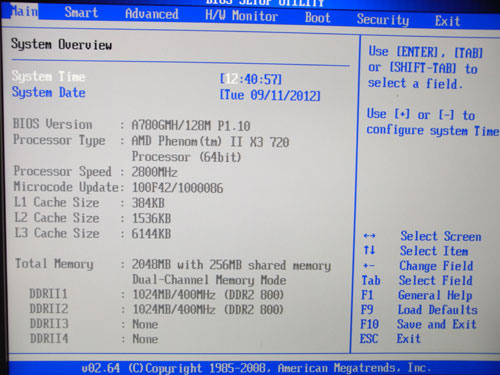Click the Select Item legend entry
This screenshot has width=500, height=375.
pyautogui.click(x=434, y=251)
